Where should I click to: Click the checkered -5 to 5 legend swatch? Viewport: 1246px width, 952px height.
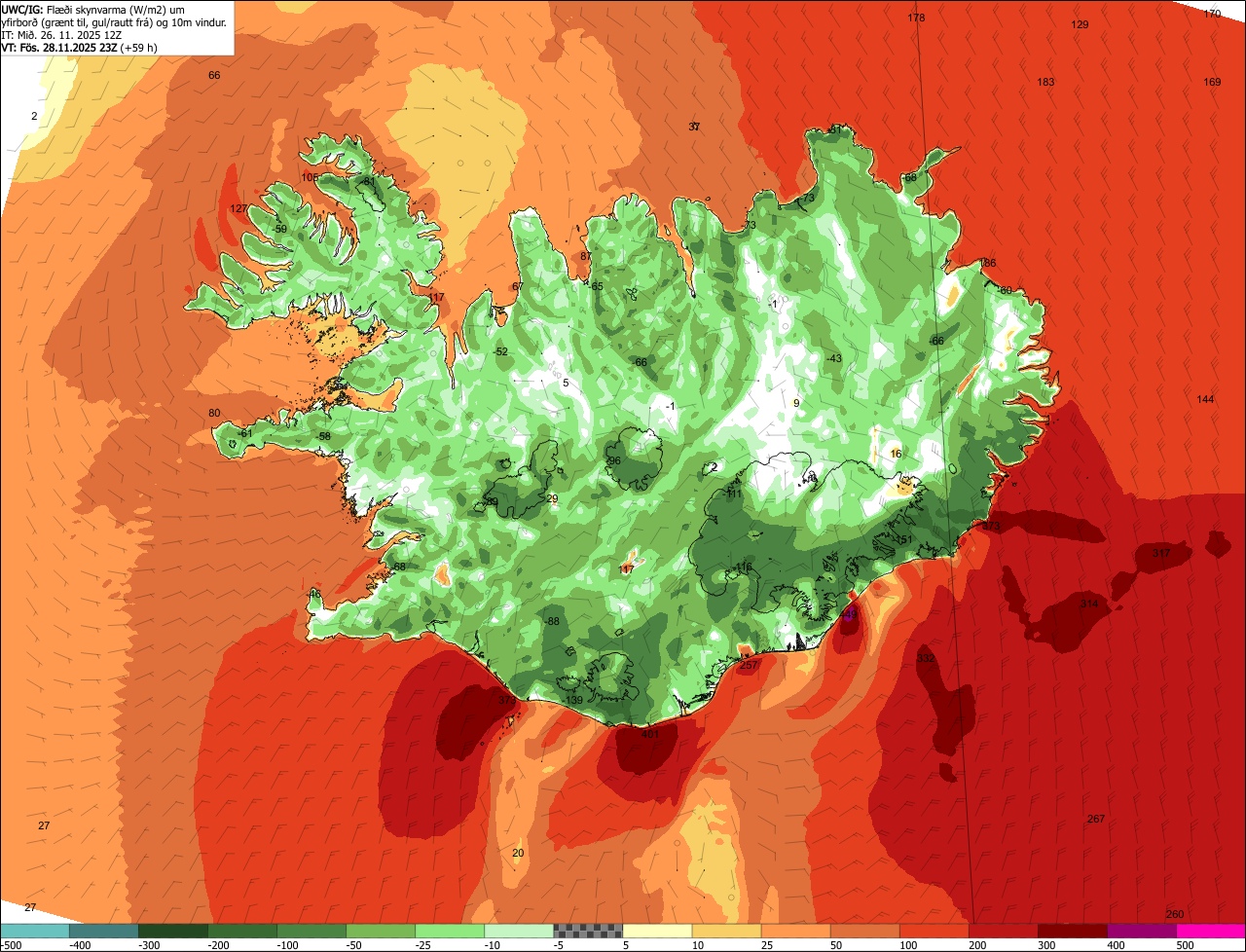pyautogui.click(x=588, y=931)
